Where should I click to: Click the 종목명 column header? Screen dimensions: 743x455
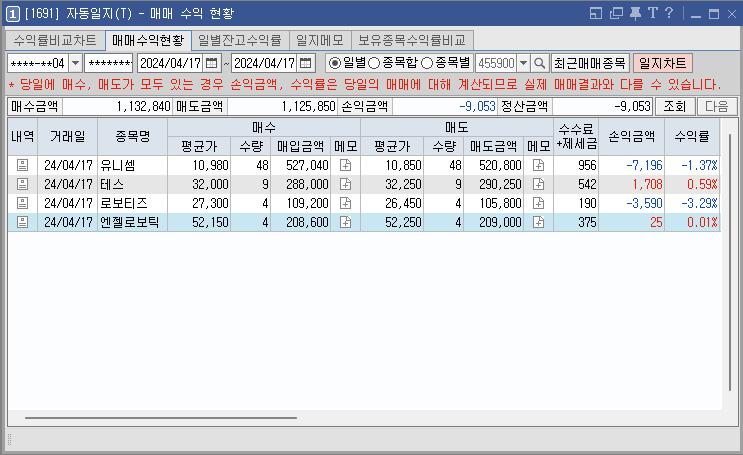(133, 136)
